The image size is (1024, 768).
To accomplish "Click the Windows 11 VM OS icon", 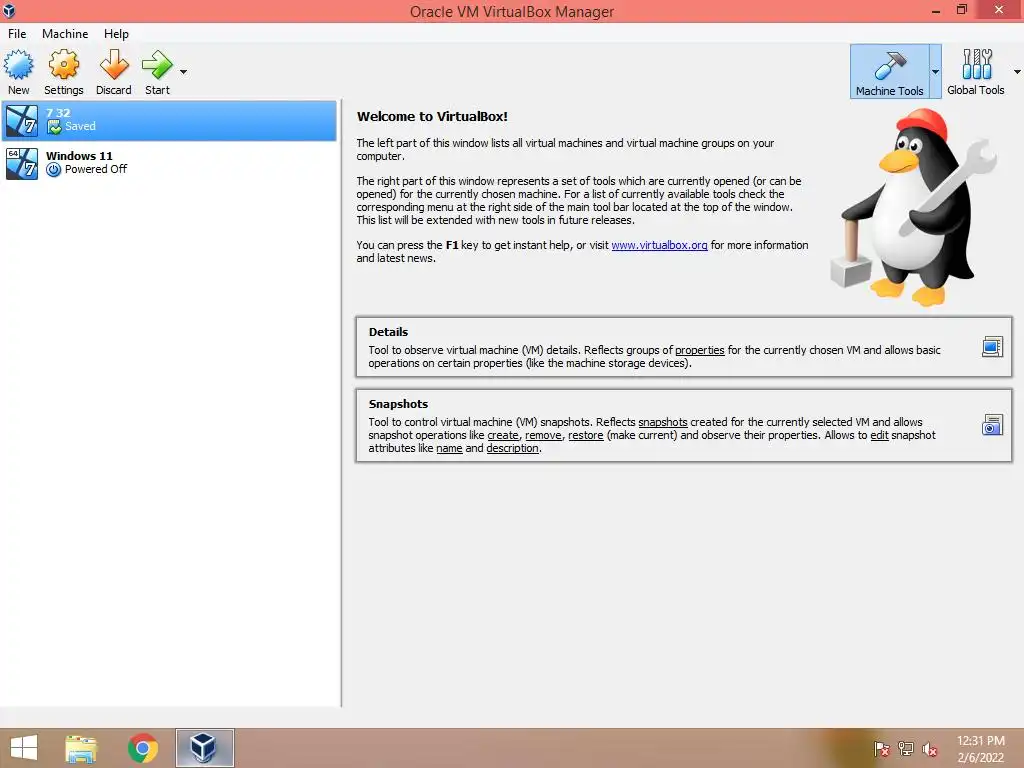I will (x=22, y=163).
